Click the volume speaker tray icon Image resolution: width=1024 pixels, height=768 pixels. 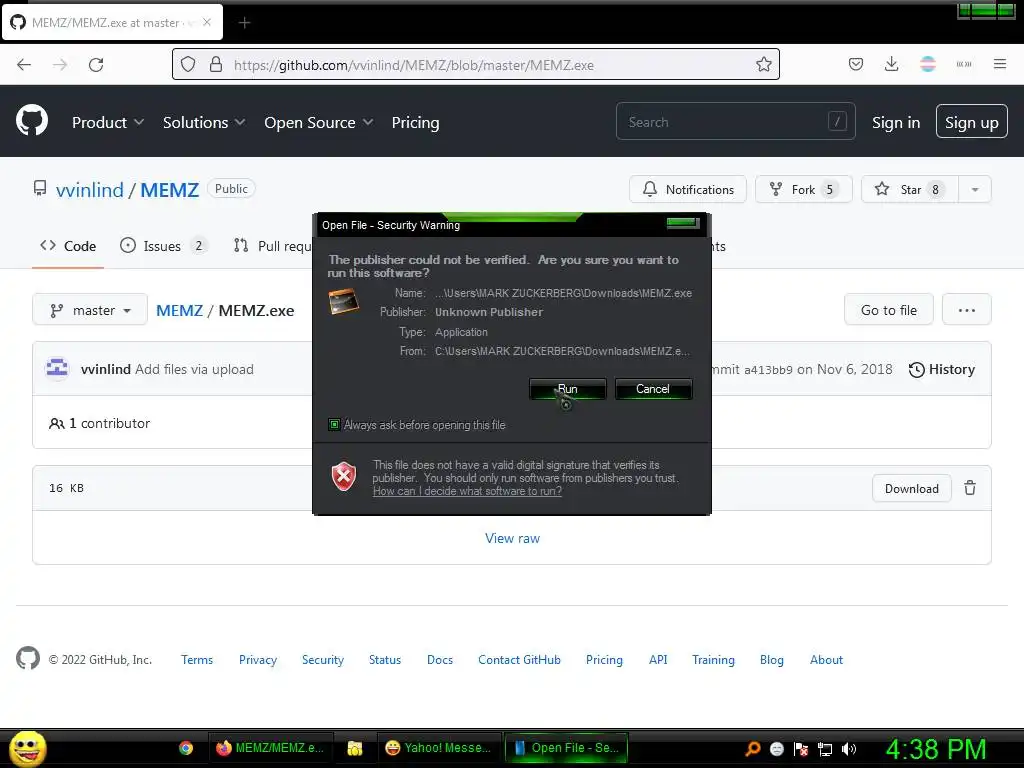tap(849, 749)
